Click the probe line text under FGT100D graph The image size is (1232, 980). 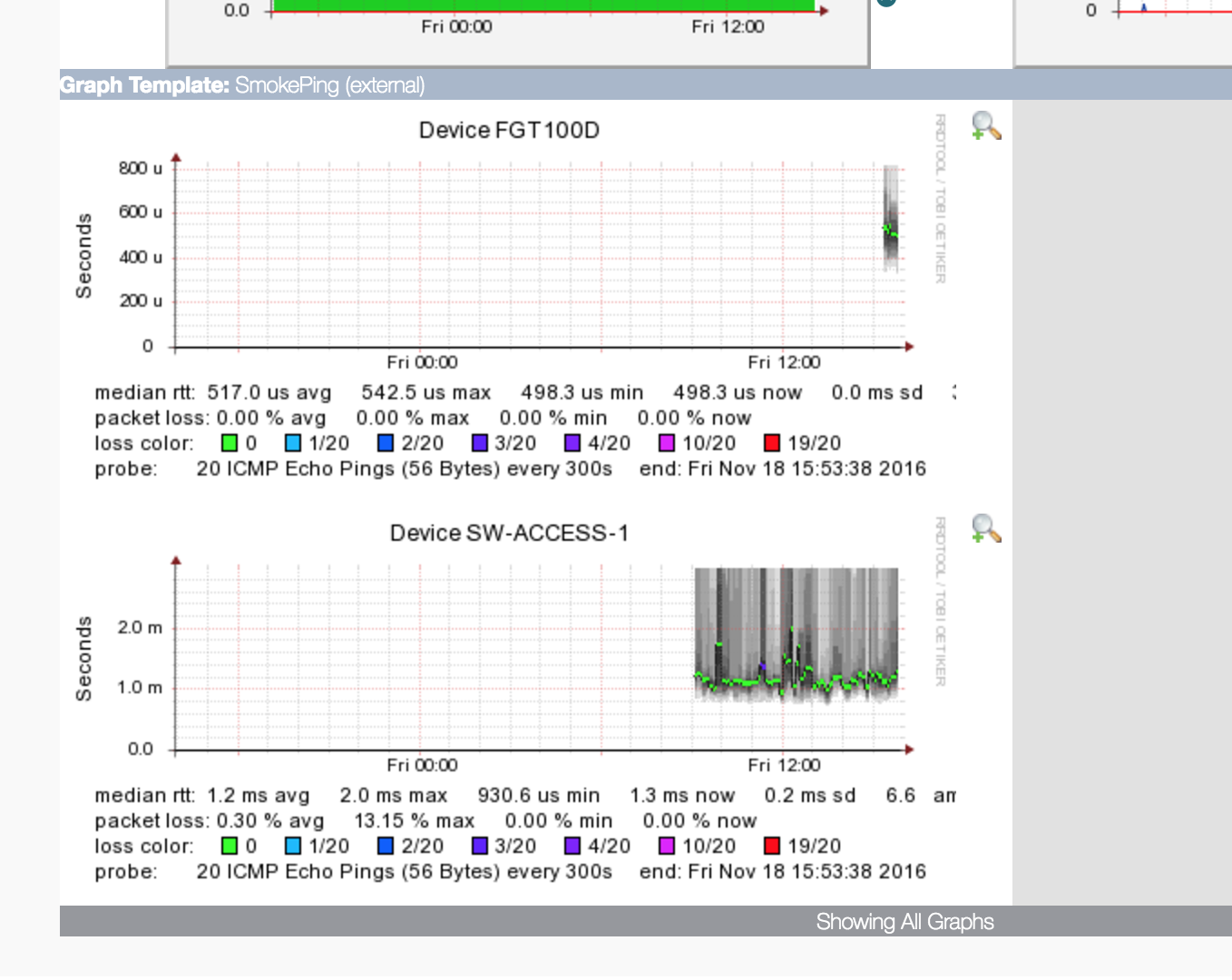pos(510,469)
